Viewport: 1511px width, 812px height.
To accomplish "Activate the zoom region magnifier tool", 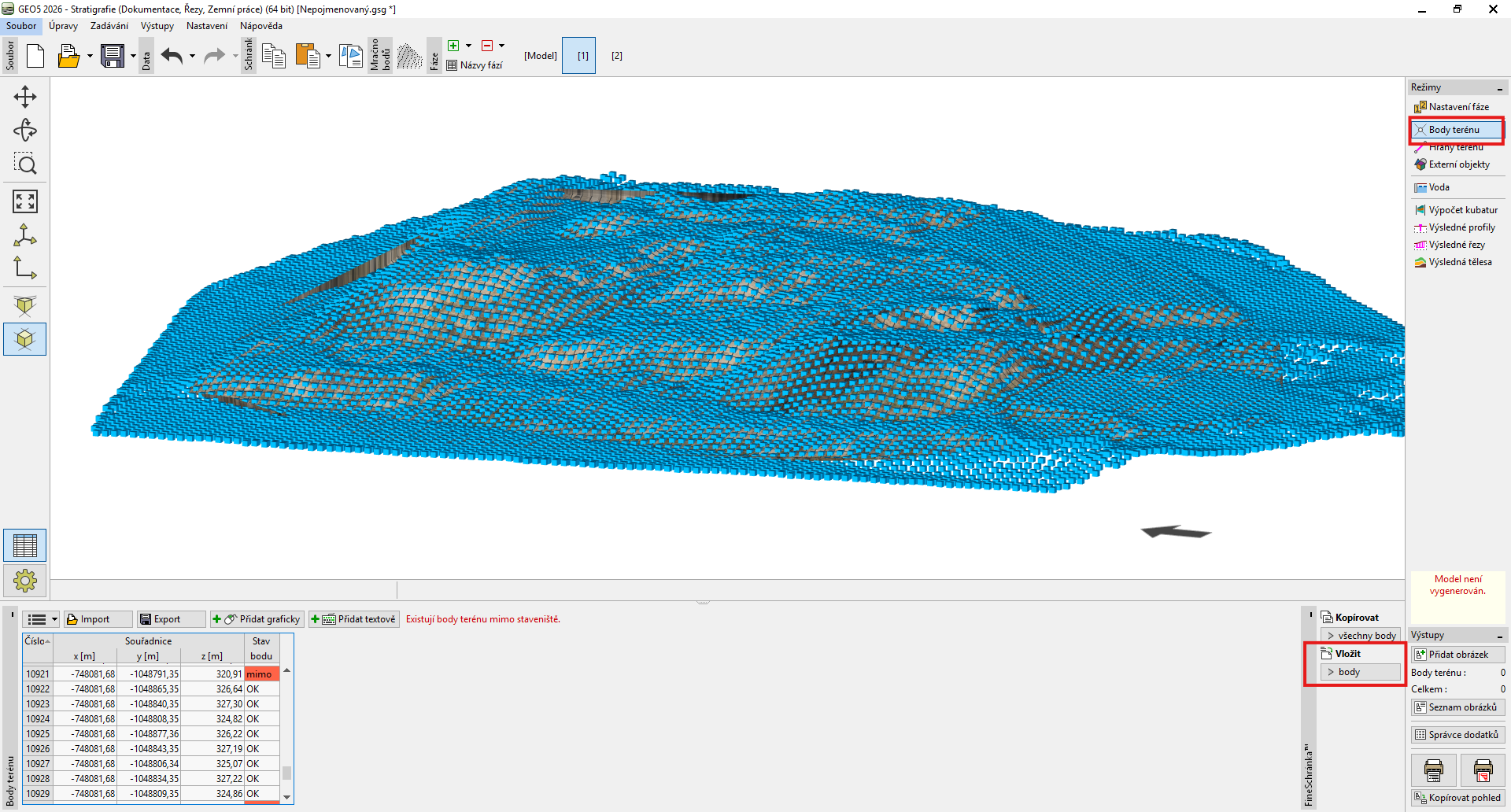I will 25,164.
